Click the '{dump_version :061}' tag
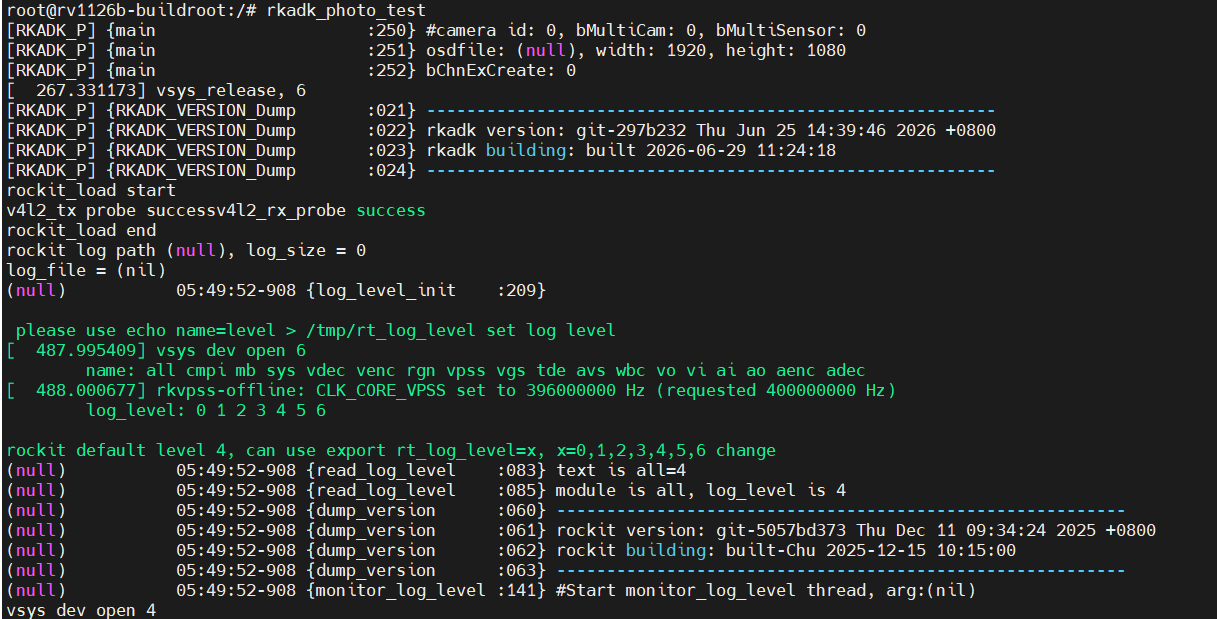The image size is (1217, 619). (x=426, y=530)
